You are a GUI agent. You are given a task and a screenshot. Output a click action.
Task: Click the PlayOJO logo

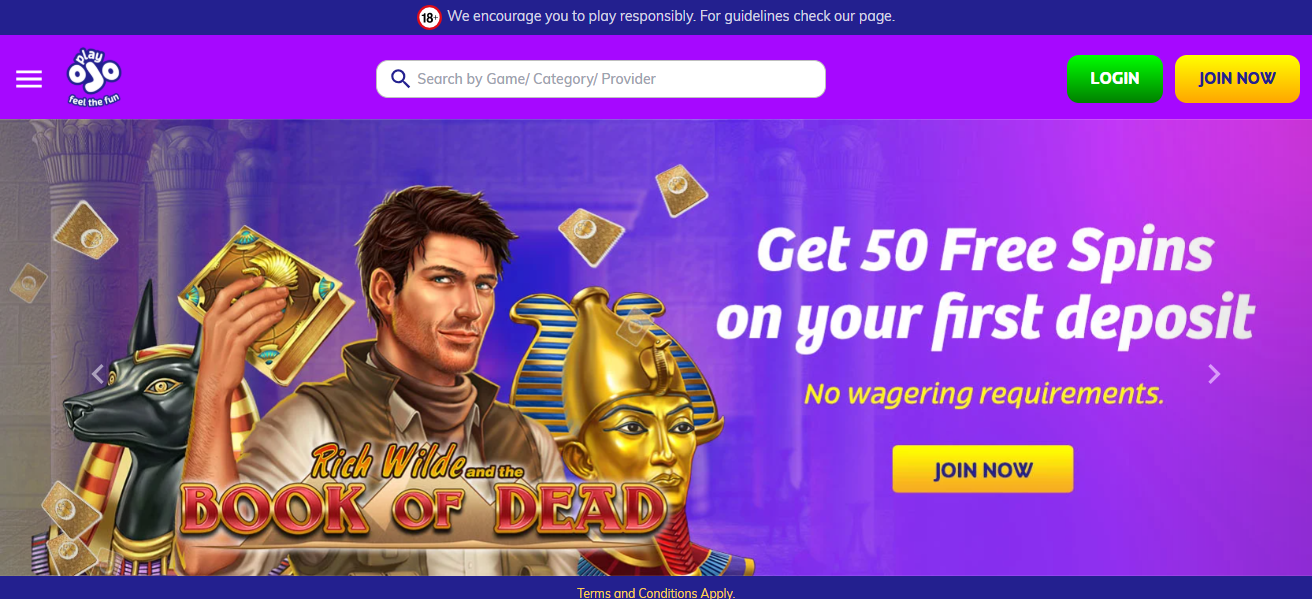coord(94,77)
